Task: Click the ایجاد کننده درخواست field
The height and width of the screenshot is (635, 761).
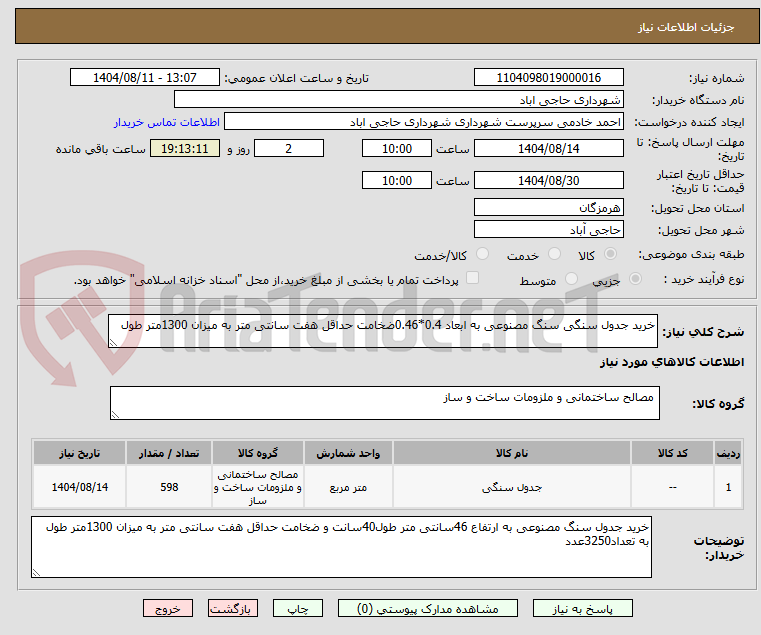Action: [x=423, y=121]
